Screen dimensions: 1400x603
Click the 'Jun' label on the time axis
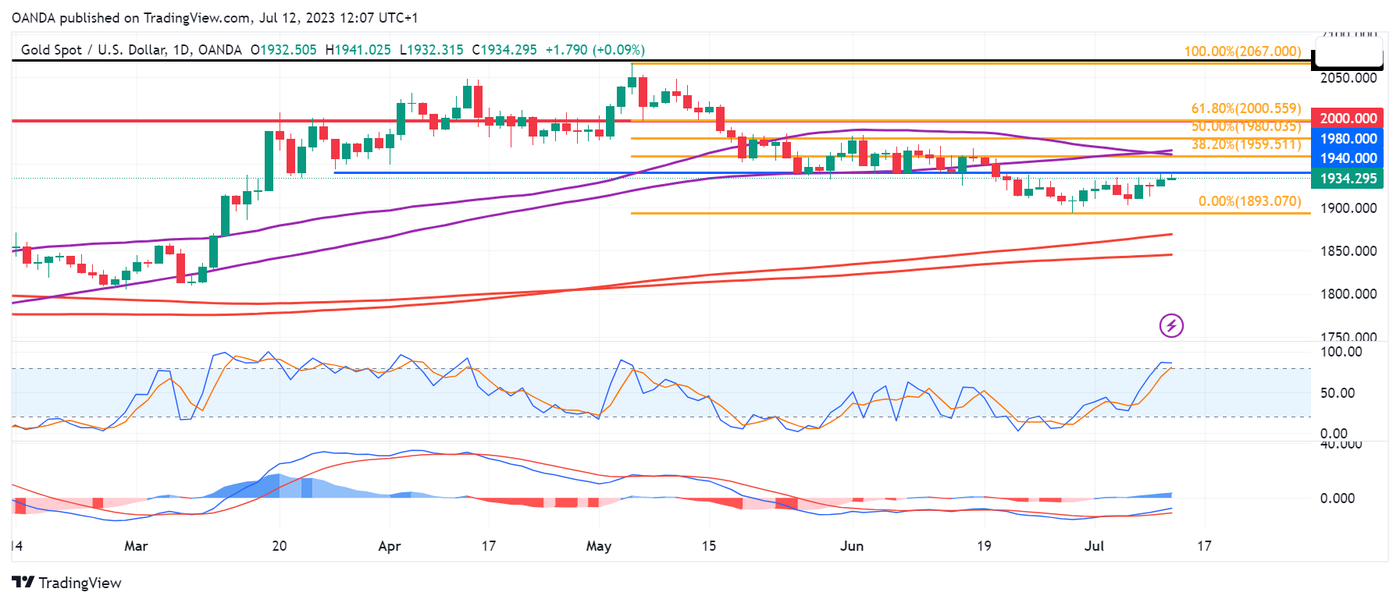tap(852, 547)
